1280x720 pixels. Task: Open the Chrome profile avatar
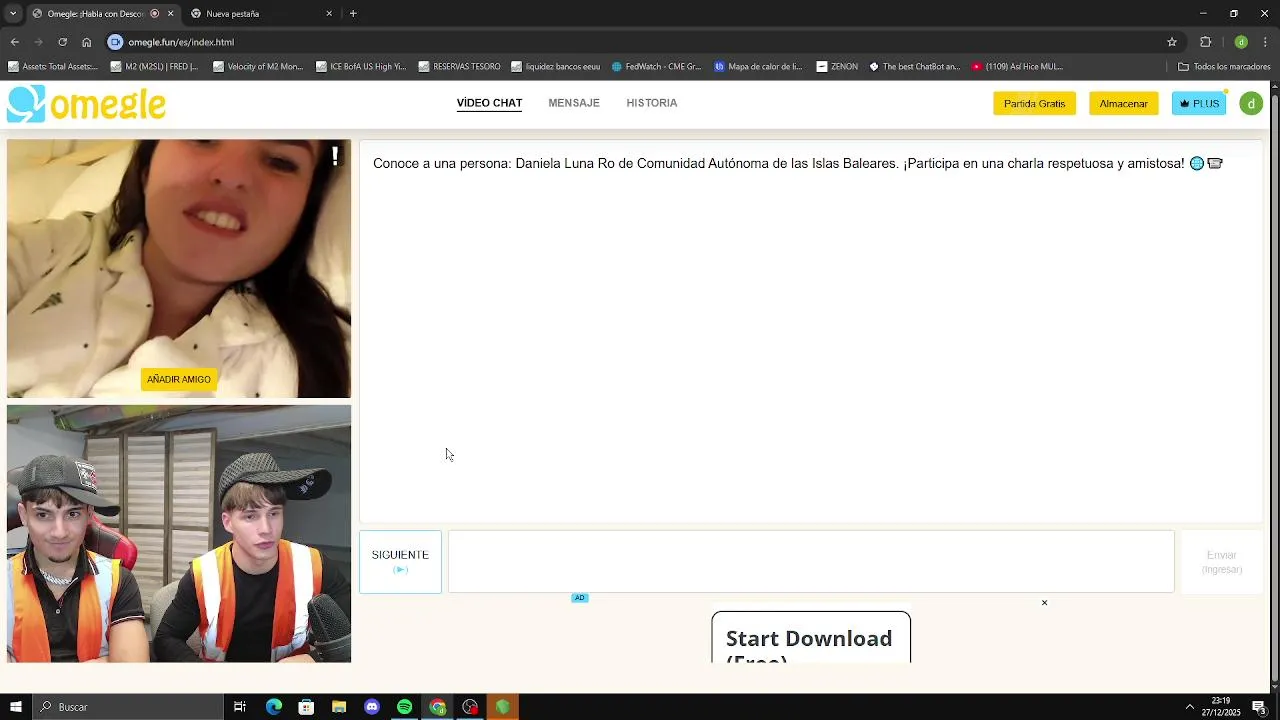pos(1241,42)
